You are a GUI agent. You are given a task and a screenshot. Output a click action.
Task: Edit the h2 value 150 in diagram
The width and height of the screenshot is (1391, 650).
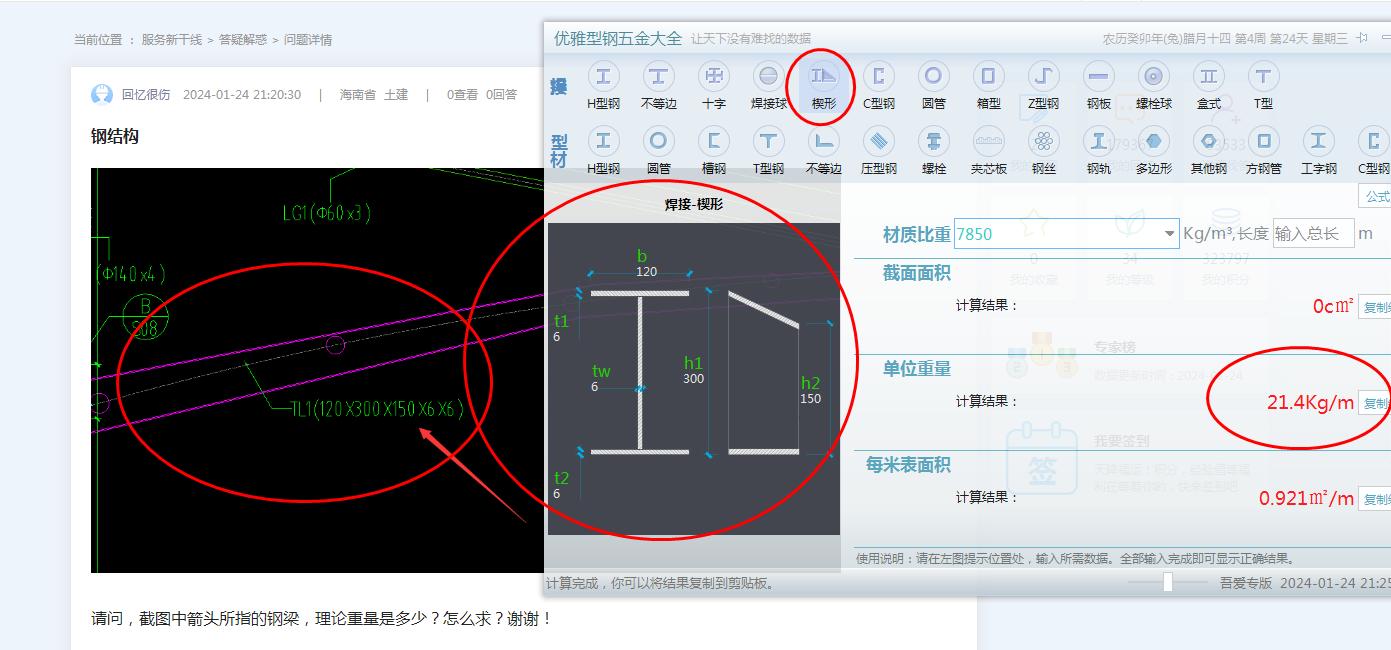811,399
